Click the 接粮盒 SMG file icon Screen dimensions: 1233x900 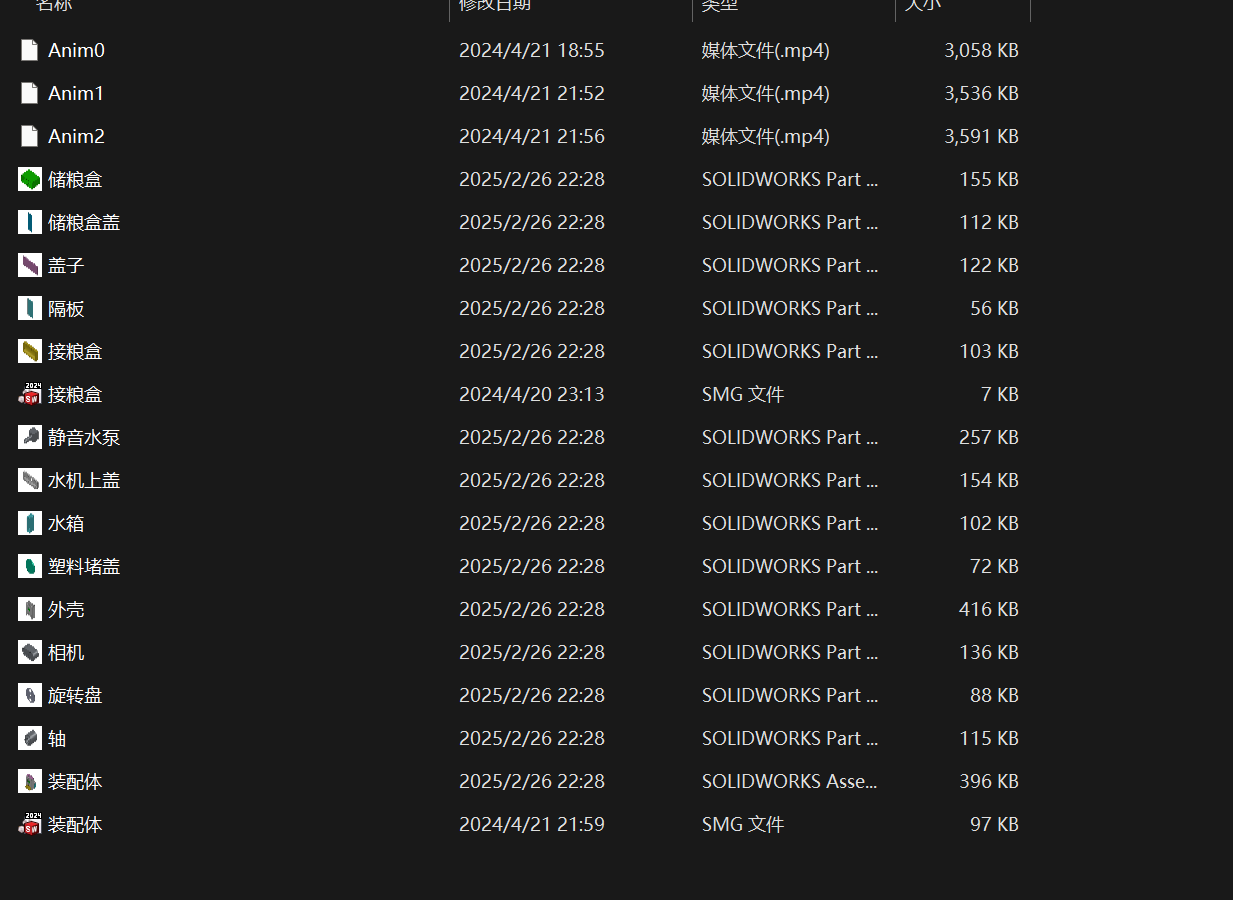(30, 394)
